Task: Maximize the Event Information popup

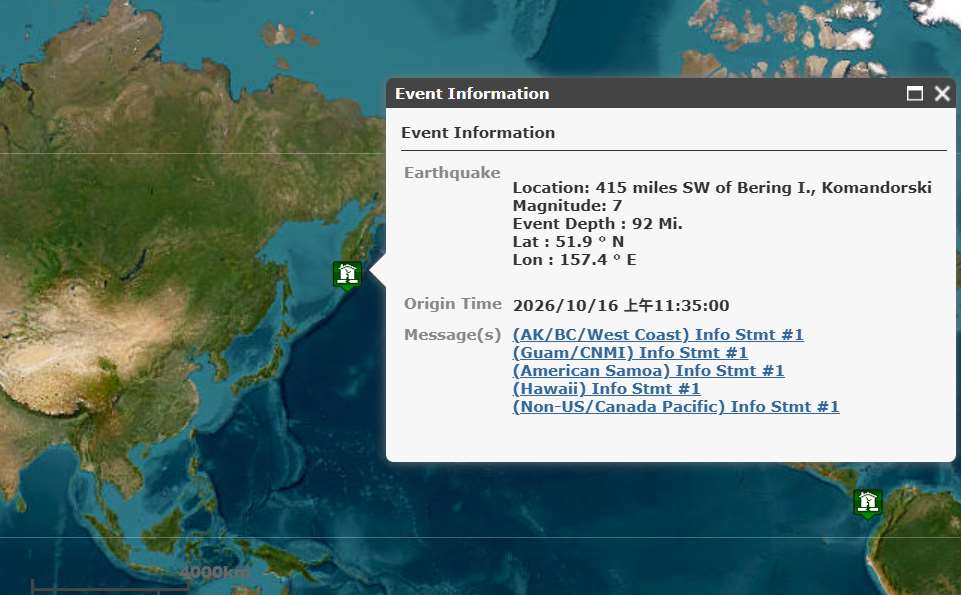Action: 914,93
